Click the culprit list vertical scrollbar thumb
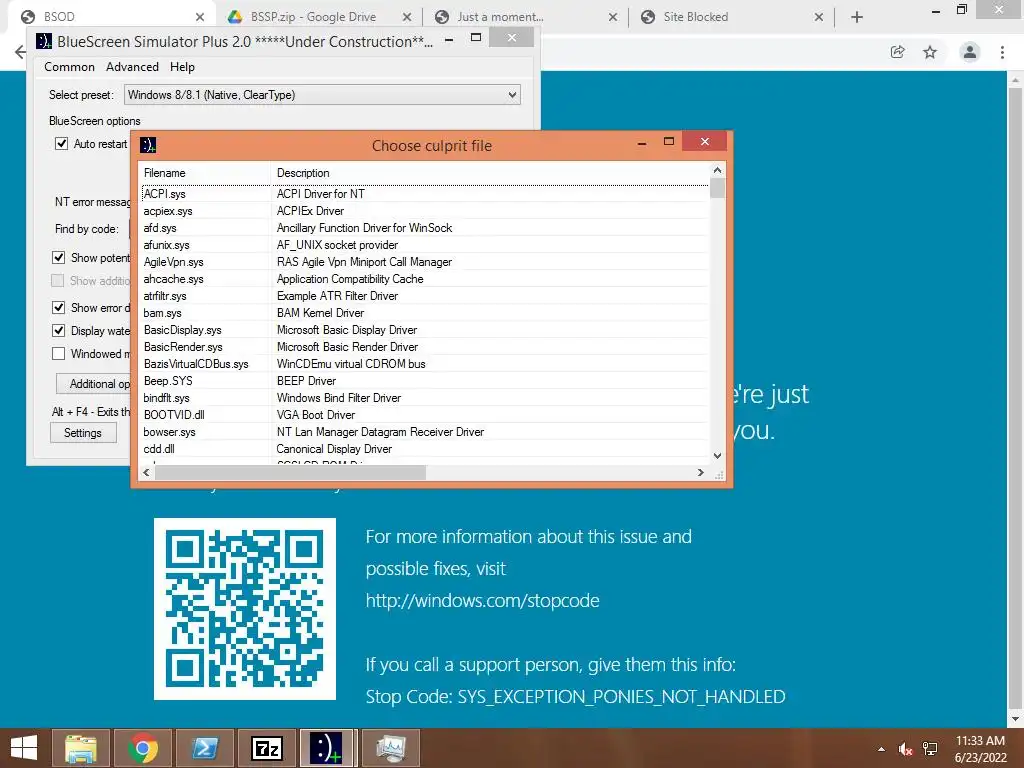1024x768 pixels. tap(717, 188)
